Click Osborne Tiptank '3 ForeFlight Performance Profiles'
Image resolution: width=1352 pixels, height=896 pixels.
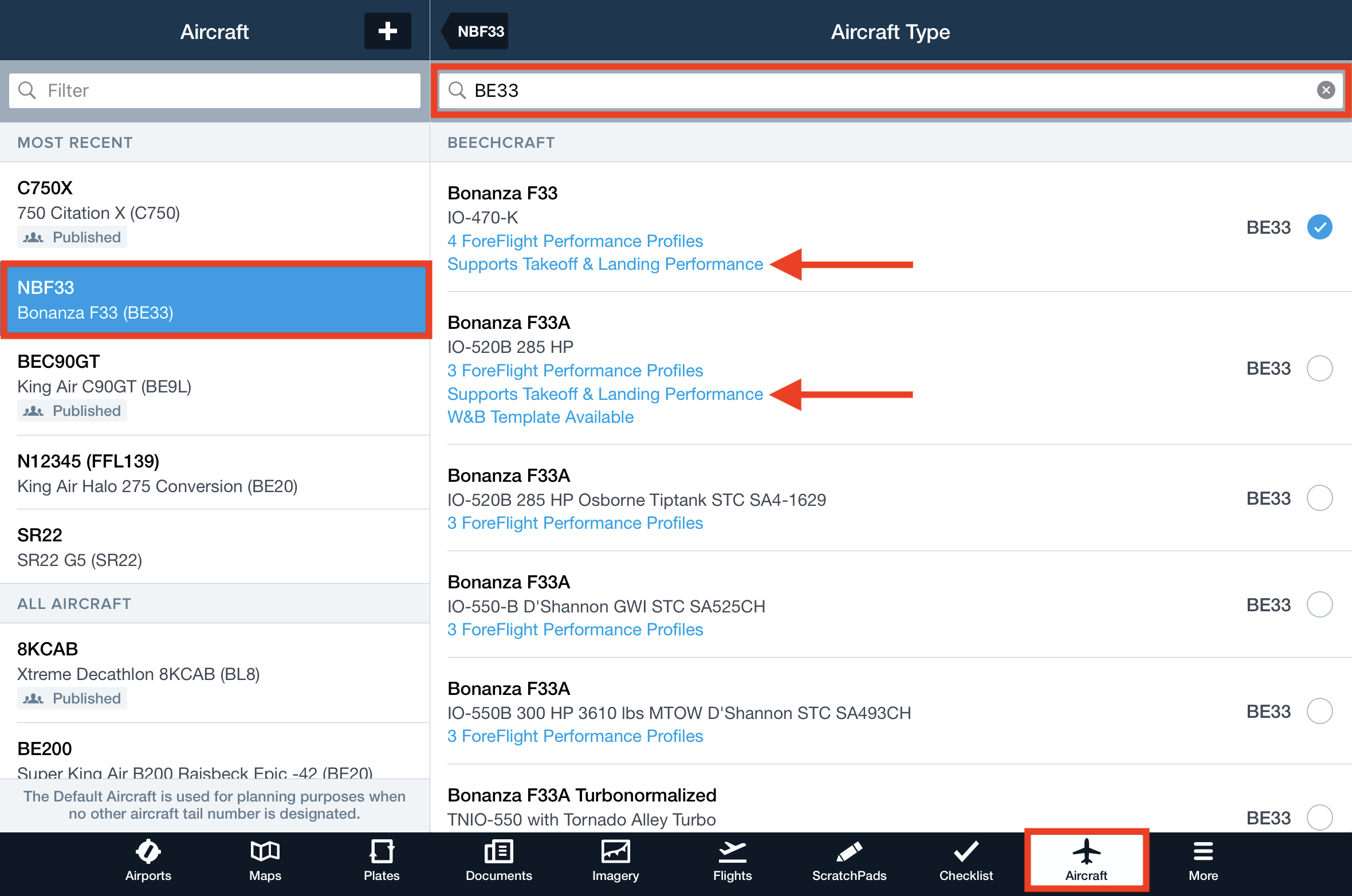pos(575,523)
